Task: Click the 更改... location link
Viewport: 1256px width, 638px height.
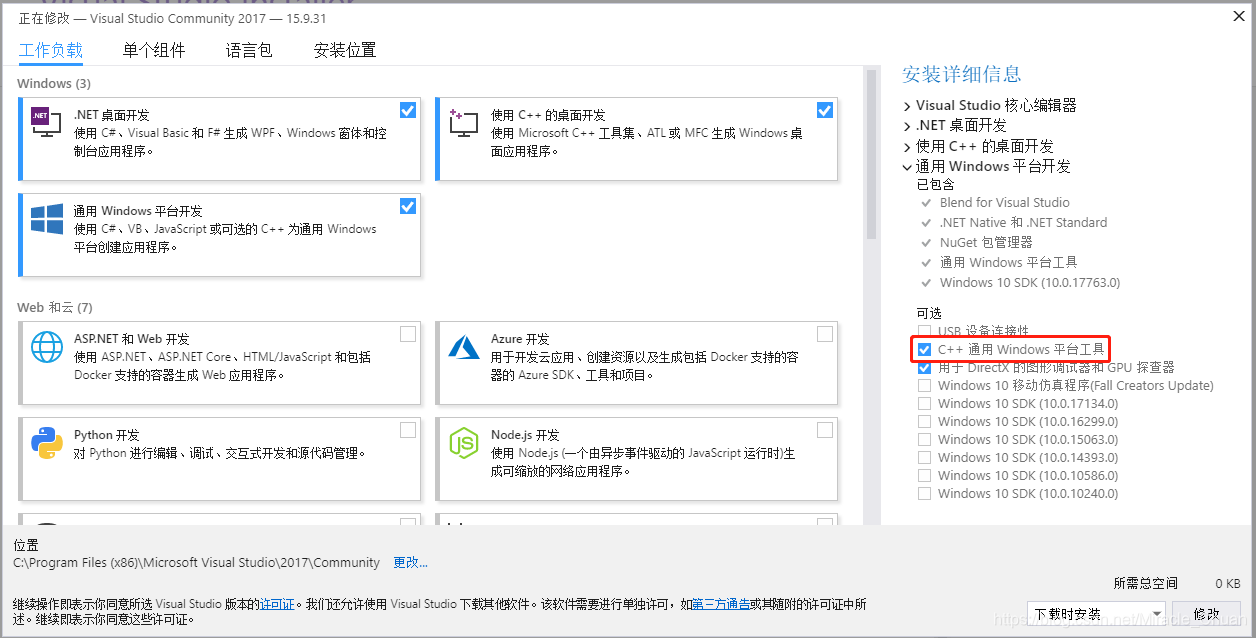Action: tap(410, 563)
